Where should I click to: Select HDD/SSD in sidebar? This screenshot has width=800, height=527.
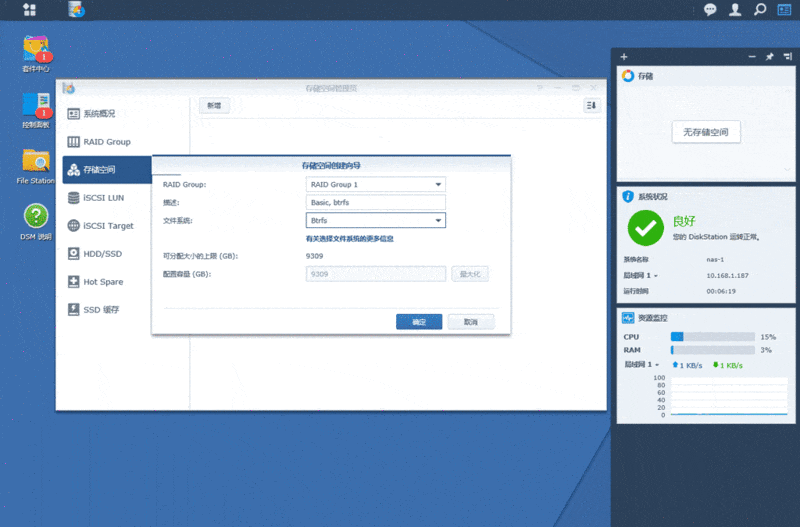coord(107,254)
